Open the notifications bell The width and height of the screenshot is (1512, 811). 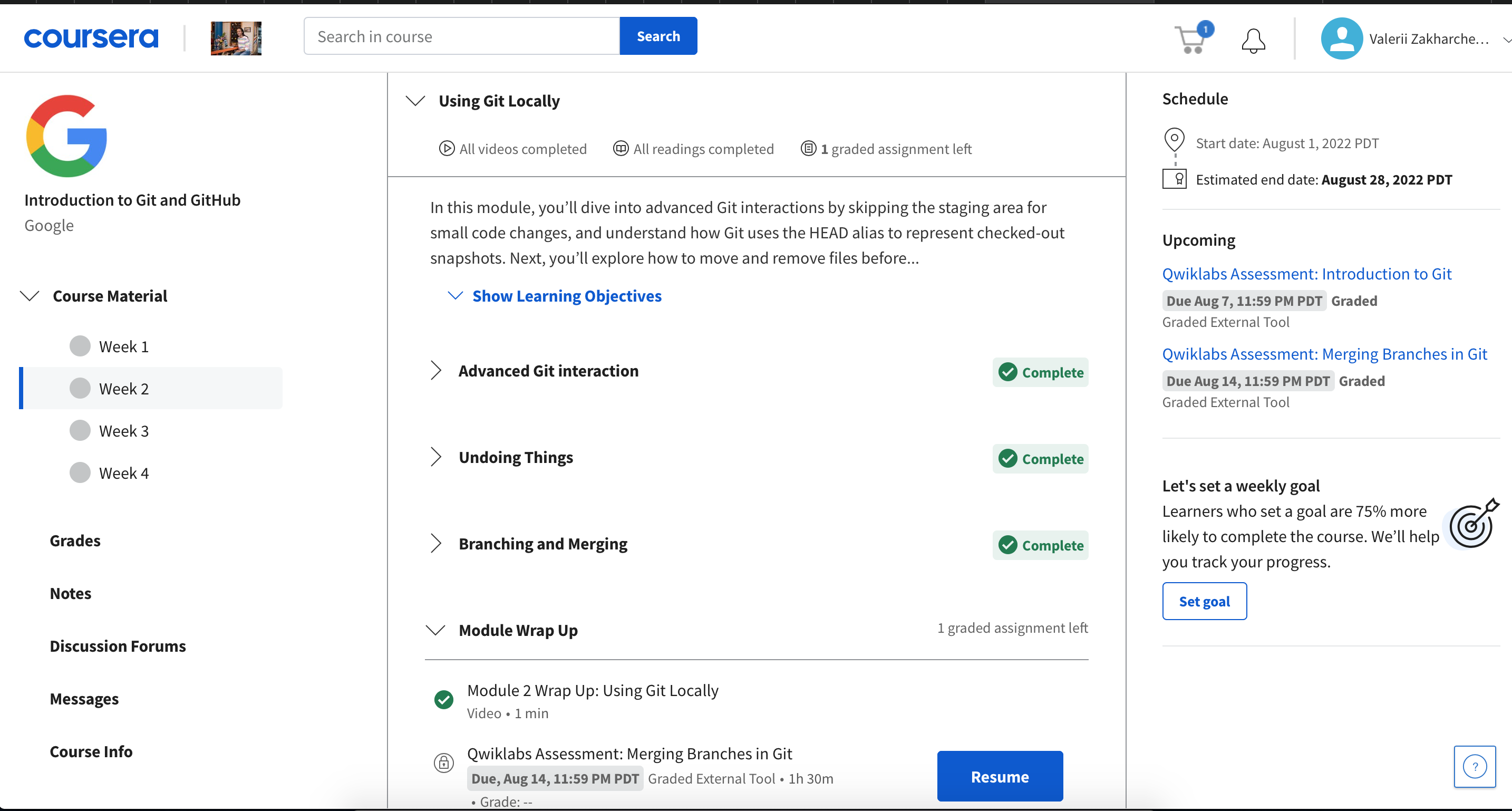point(1253,41)
